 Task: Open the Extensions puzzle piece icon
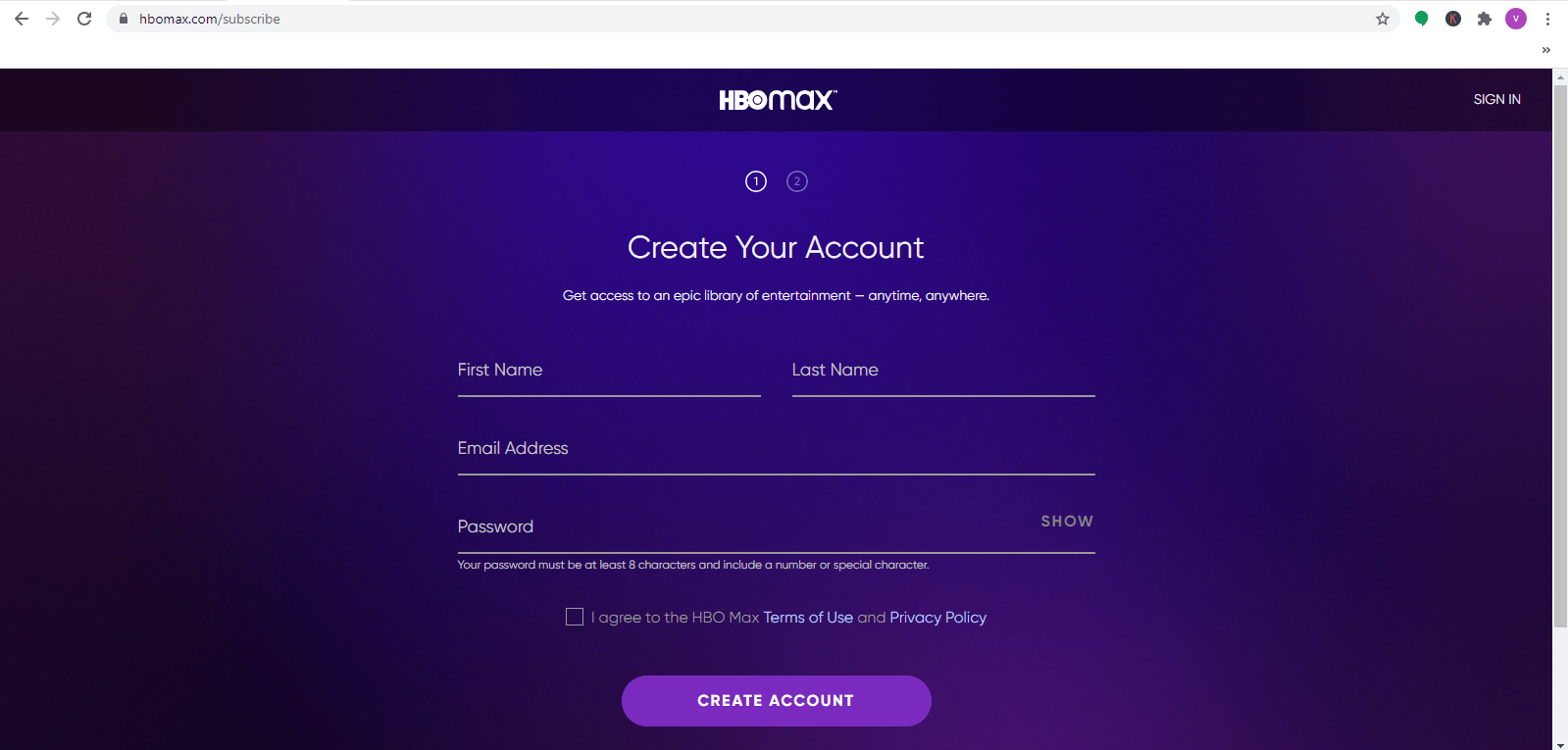coord(1485,19)
